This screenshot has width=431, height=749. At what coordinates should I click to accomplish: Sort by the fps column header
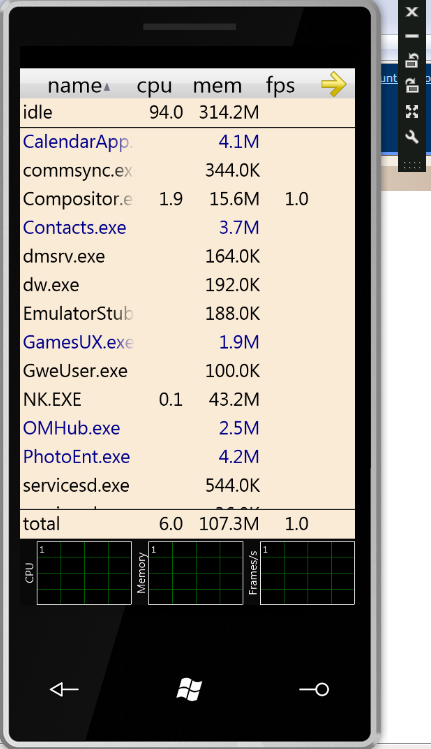point(280,86)
